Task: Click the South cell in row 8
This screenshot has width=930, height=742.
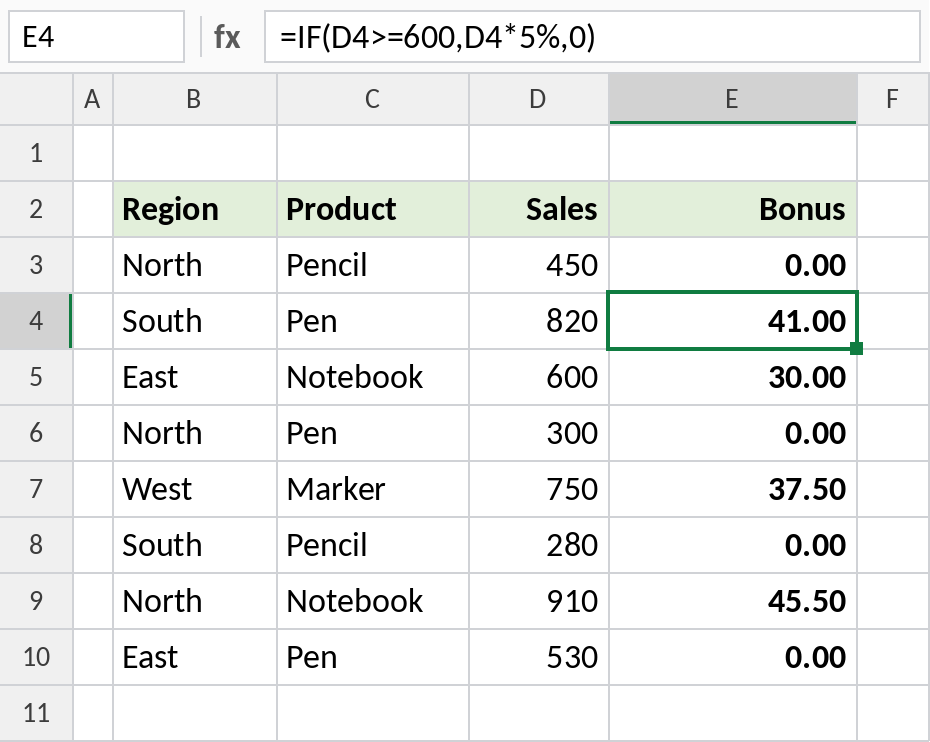Action: (x=195, y=544)
